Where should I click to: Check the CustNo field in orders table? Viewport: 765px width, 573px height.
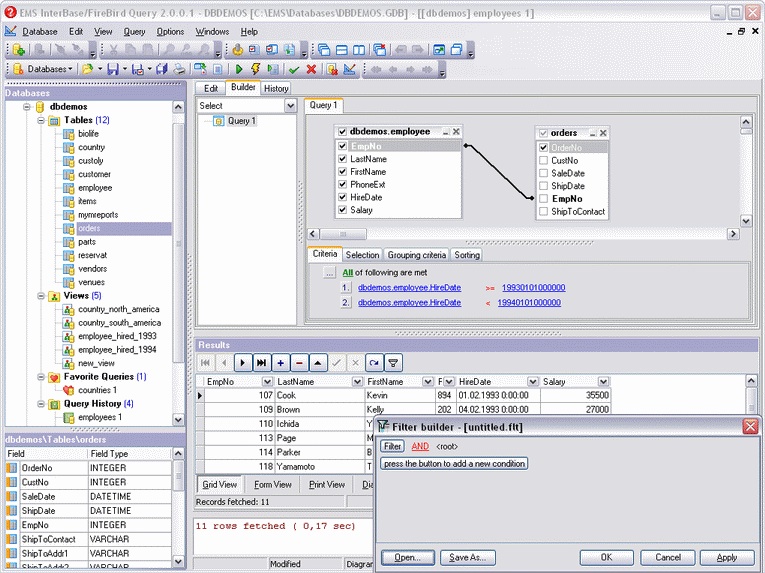click(x=544, y=160)
